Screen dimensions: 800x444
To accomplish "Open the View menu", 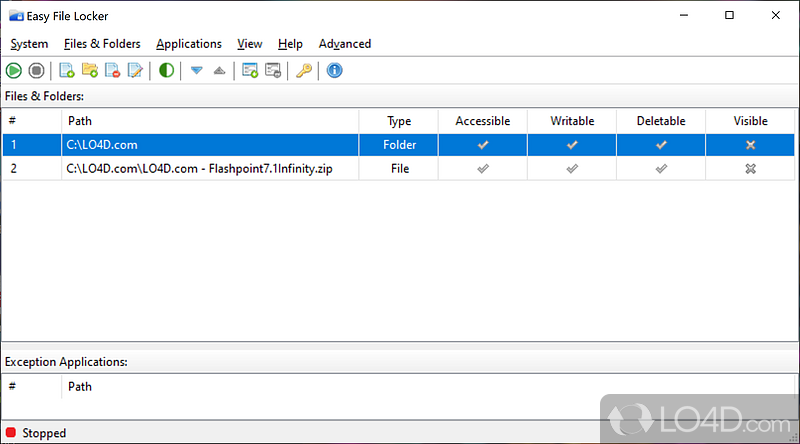I will click(249, 44).
